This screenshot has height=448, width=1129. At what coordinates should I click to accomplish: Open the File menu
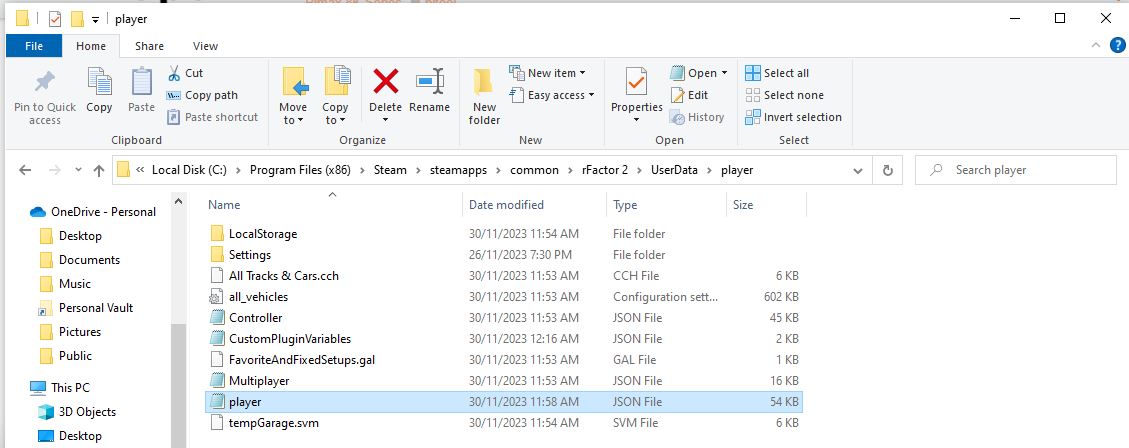point(34,46)
